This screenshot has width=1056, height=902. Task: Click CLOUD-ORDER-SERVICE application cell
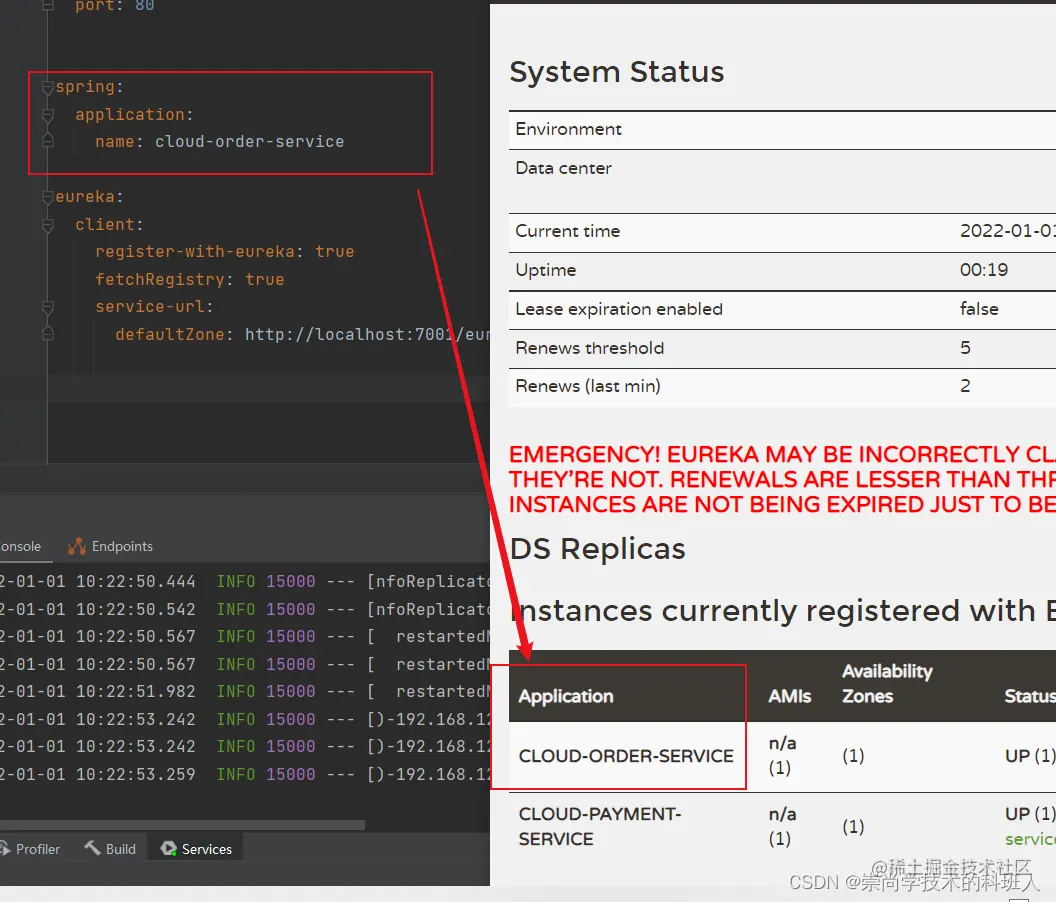click(626, 756)
